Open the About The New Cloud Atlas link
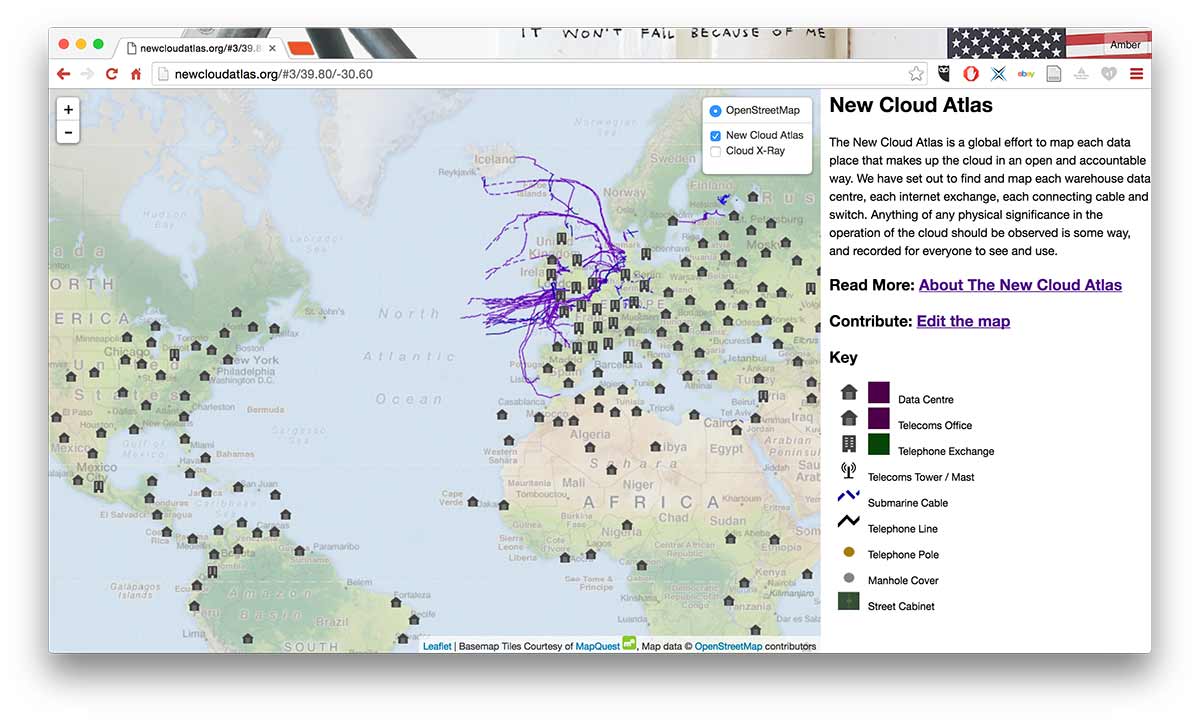Image resolution: width=1200 pixels, height=722 pixels. 1020,285
